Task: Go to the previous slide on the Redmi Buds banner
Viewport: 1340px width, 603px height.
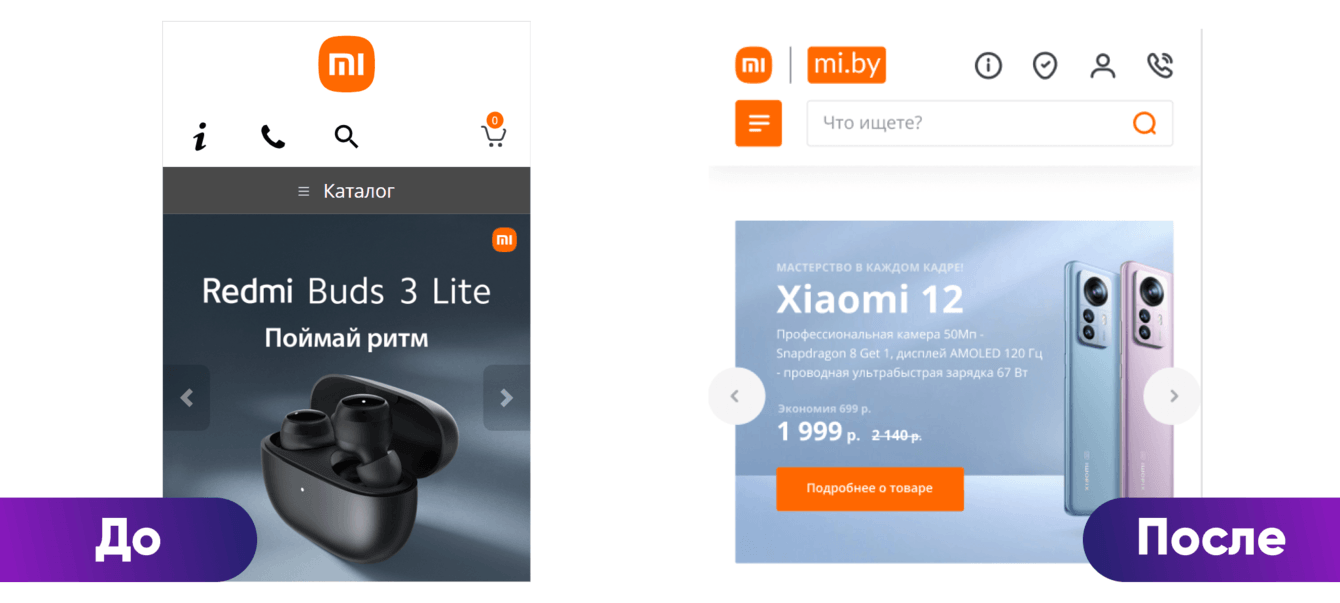Action: tap(187, 398)
